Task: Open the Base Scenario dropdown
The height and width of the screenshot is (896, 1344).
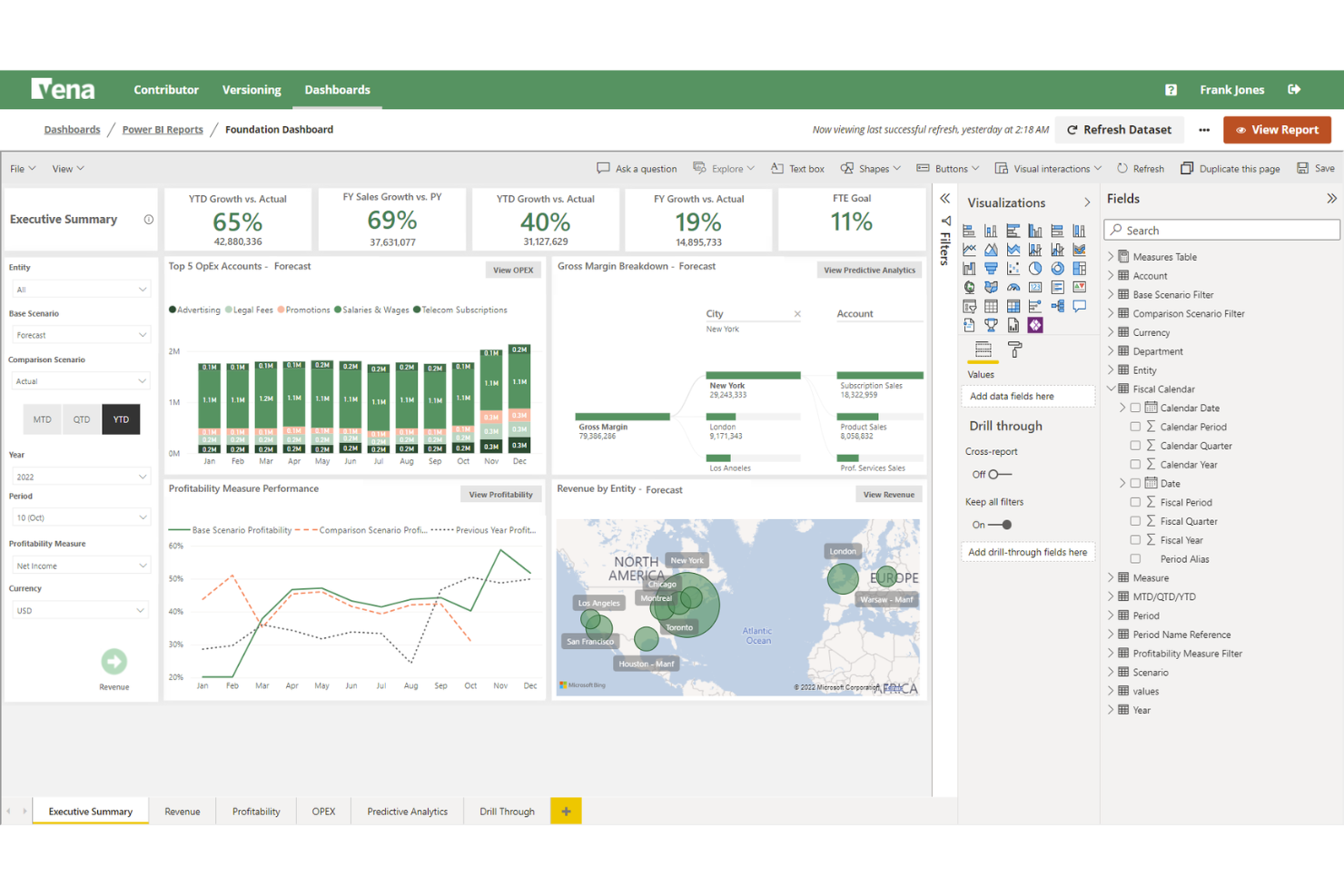Action: (81, 334)
